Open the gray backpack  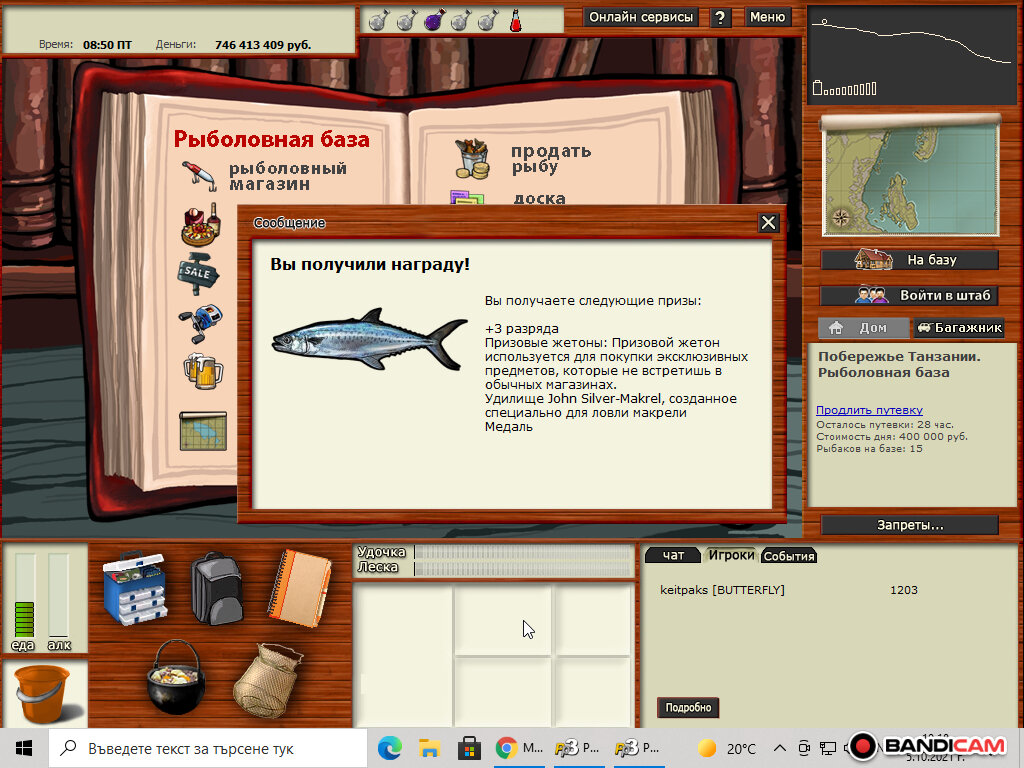(x=217, y=588)
